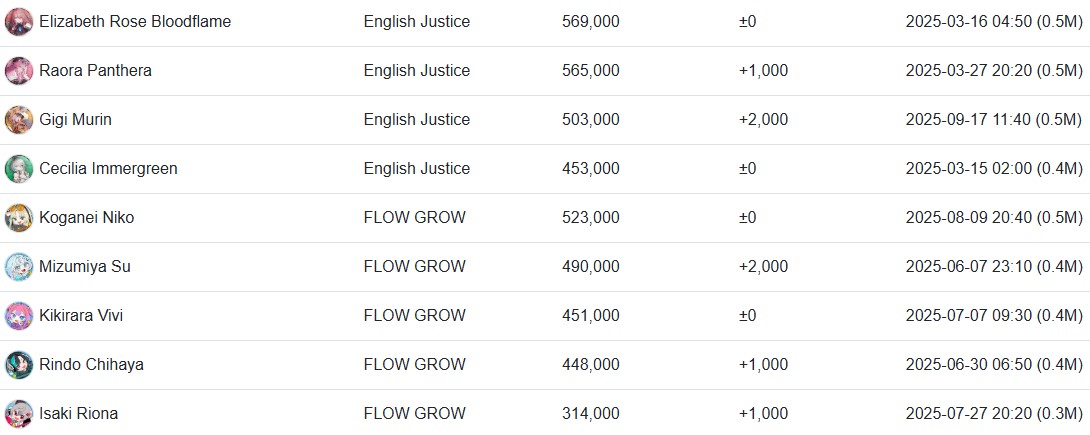This screenshot has height=435, width=1090.
Task: Select the Gigi Murin name link
Action: pos(75,120)
